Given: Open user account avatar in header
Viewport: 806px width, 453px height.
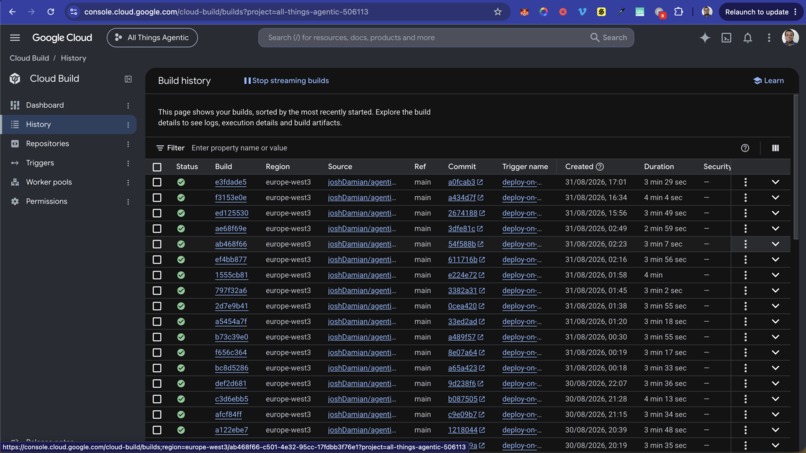Looking at the screenshot, I should pos(790,37).
